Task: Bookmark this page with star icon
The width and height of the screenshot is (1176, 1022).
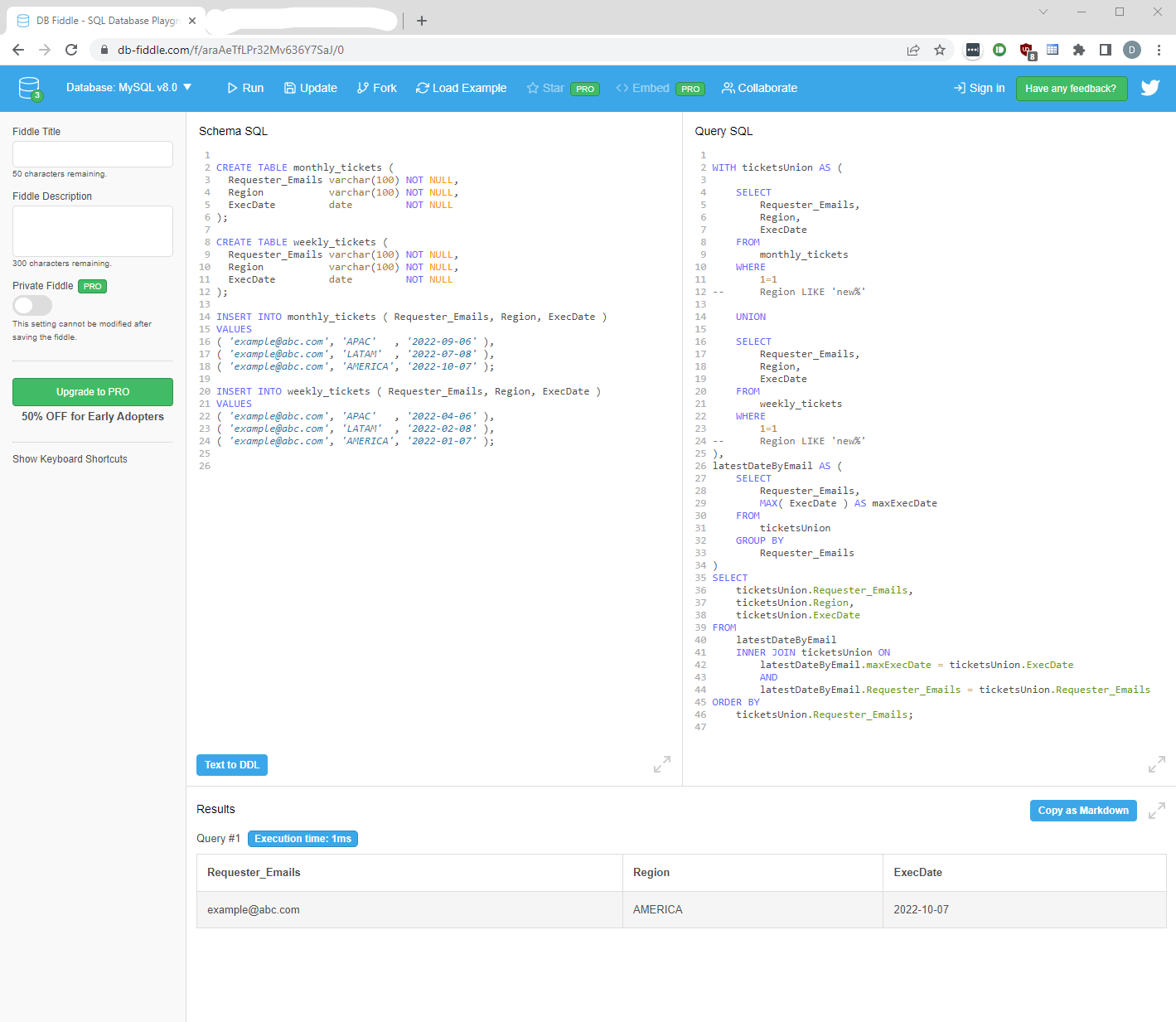Action: (x=940, y=50)
